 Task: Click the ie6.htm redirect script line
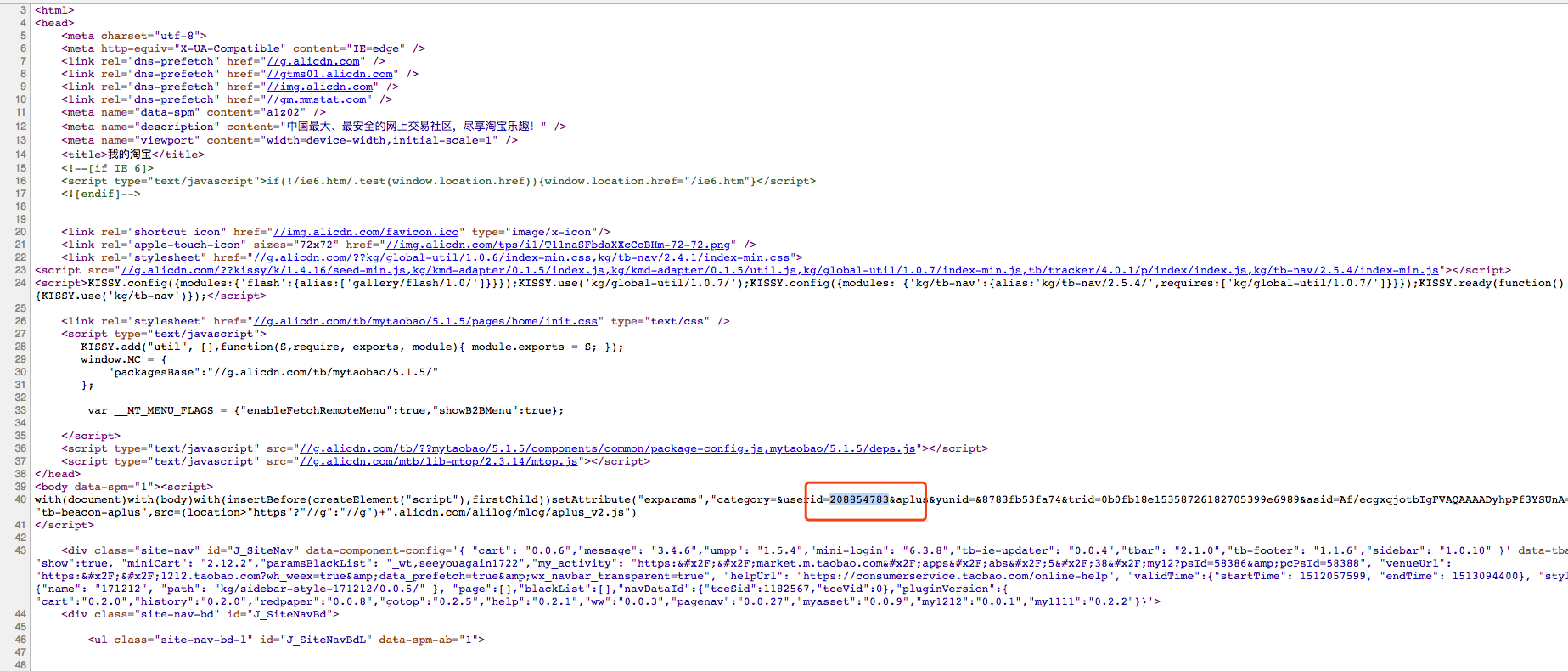[438, 181]
